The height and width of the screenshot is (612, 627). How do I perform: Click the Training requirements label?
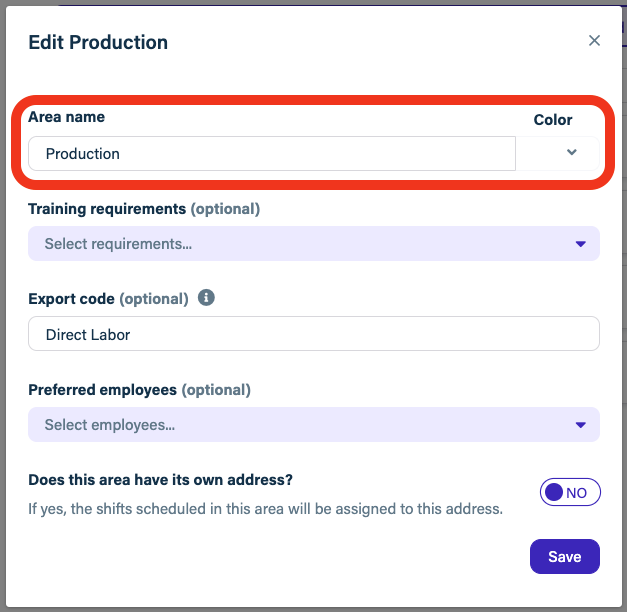tap(107, 209)
